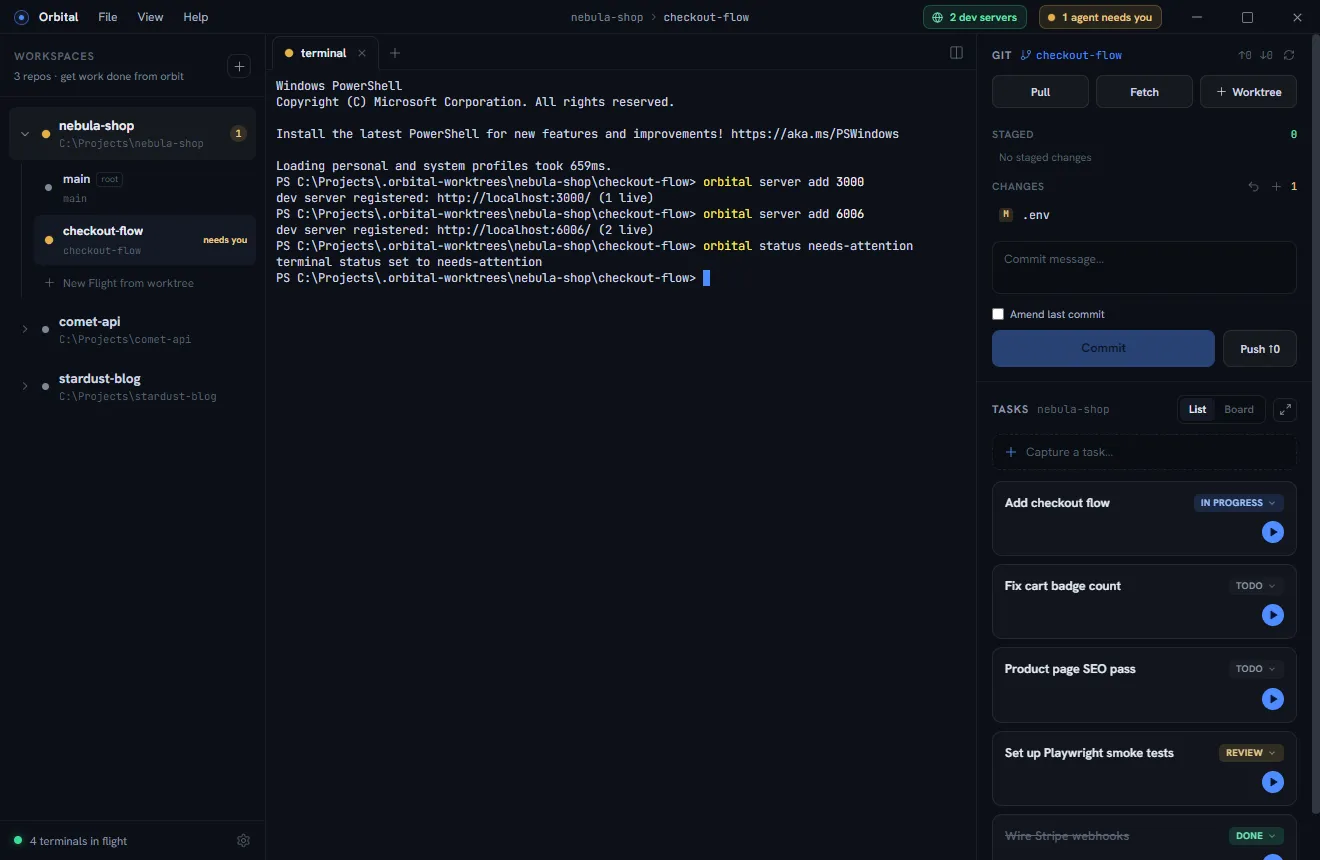Open the 1 agent needs you notification
The image size is (1320, 860).
(x=1100, y=17)
